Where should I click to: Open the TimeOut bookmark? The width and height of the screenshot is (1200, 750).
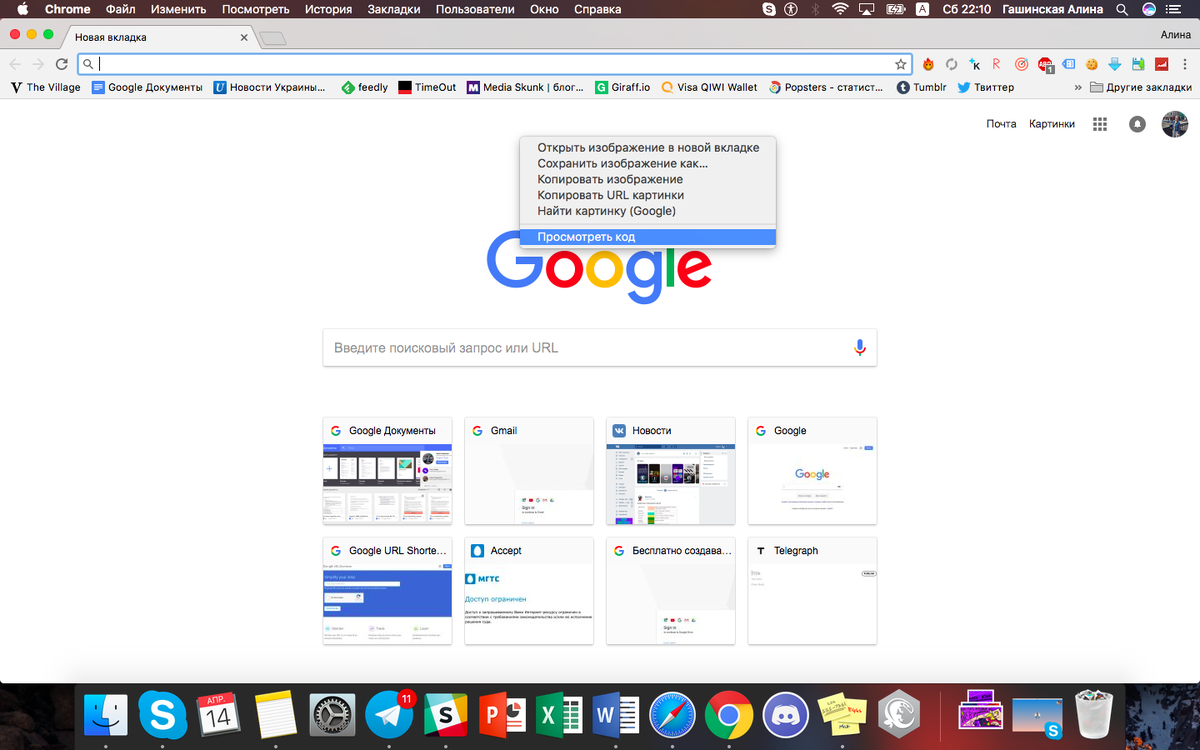pyautogui.click(x=427, y=87)
